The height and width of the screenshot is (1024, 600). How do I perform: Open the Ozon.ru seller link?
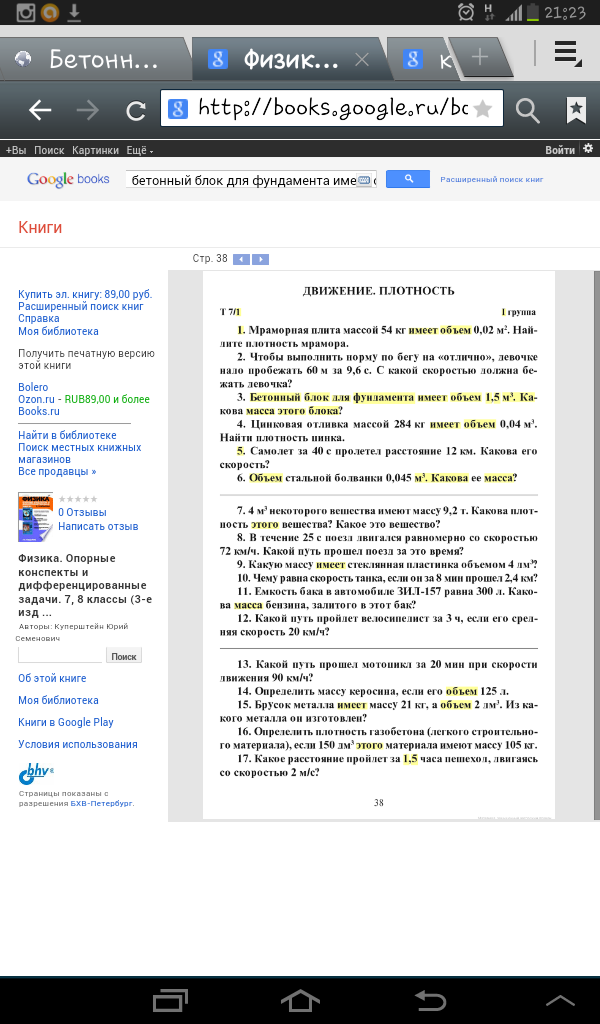(36, 399)
